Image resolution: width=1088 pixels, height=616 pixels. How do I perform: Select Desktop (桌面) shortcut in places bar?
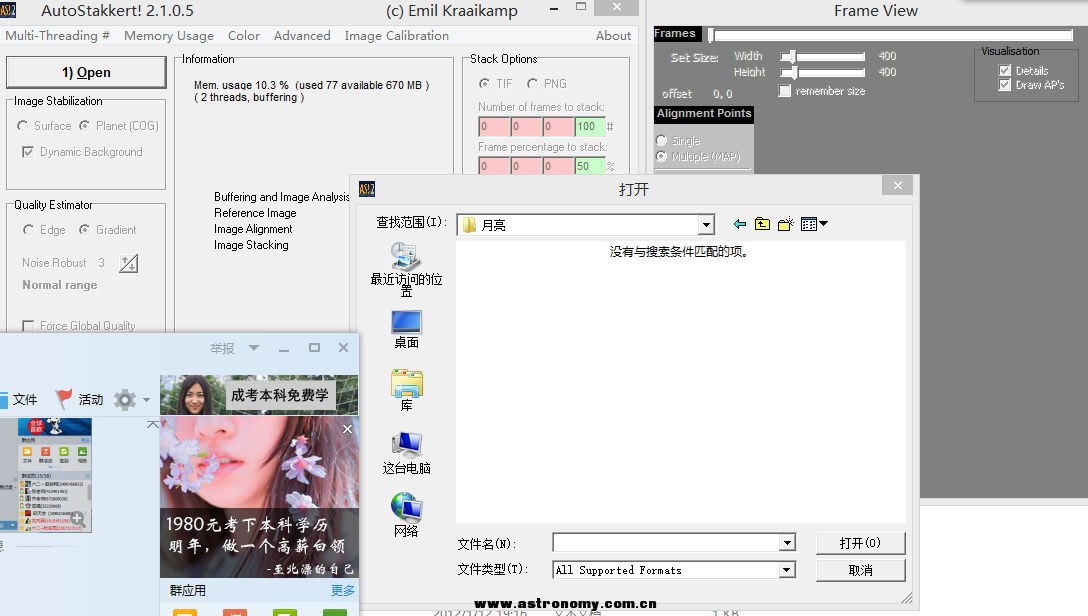pyautogui.click(x=407, y=330)
